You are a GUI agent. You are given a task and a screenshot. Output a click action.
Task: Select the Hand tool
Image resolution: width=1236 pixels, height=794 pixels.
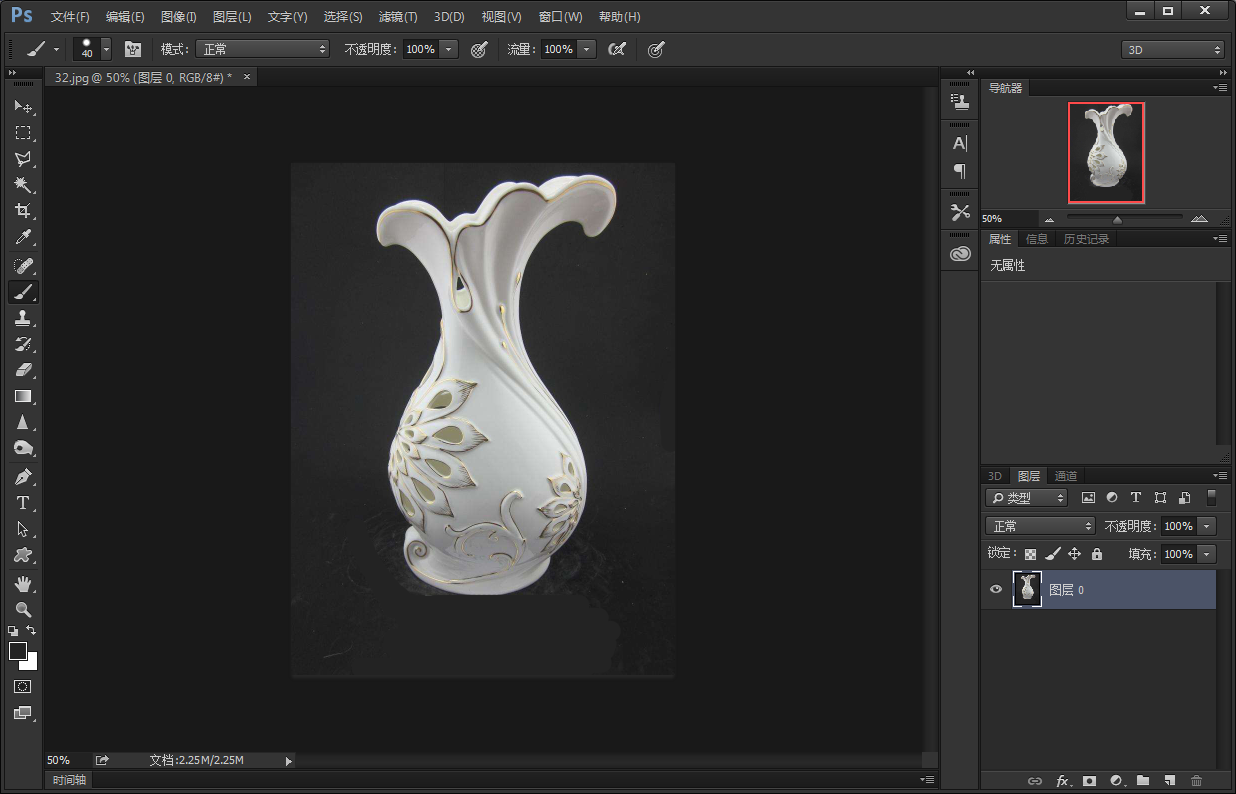(22, 583)
